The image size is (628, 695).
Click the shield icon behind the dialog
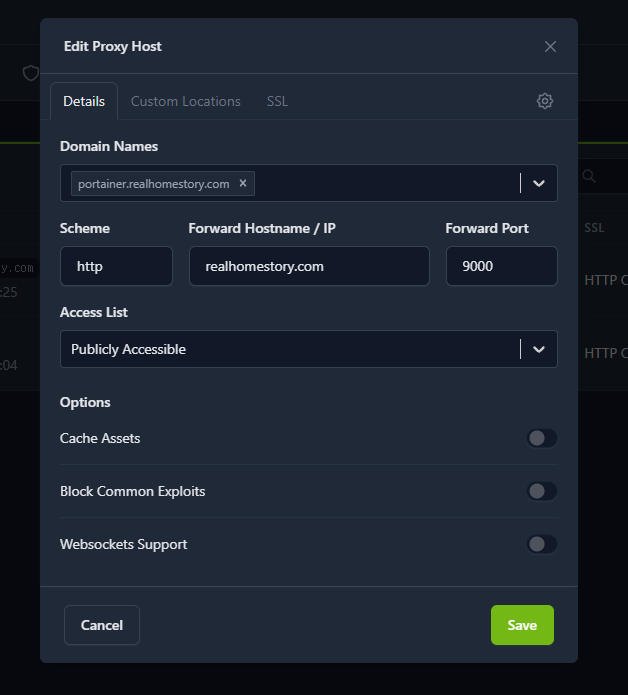[x=30, y=73]
